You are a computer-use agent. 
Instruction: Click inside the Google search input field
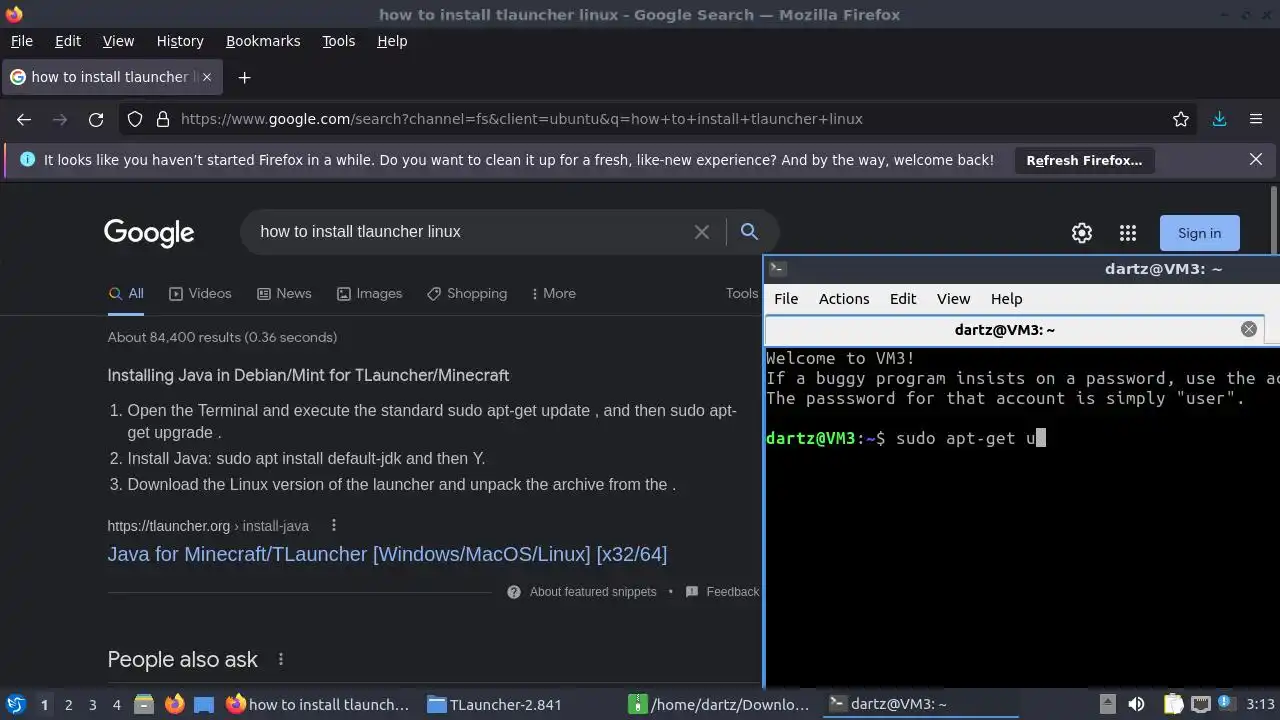click(470, 232)
